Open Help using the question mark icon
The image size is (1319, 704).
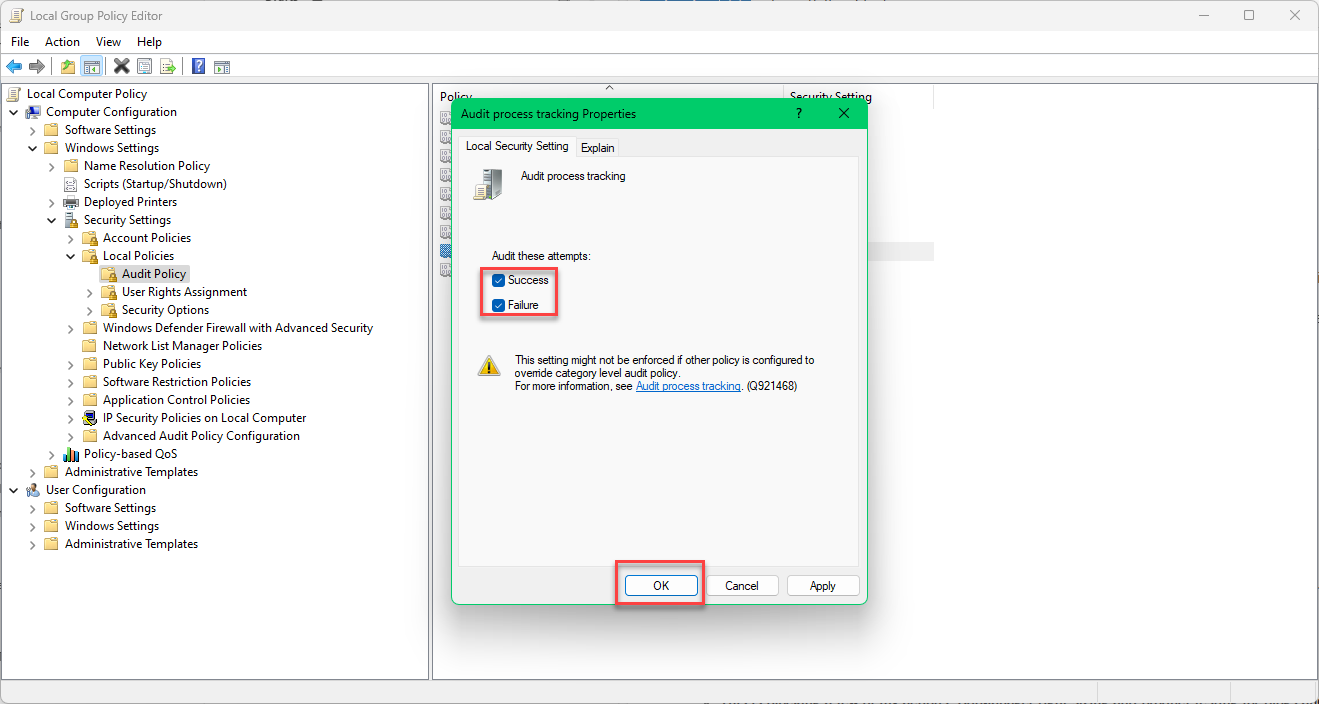coord(197,66)
